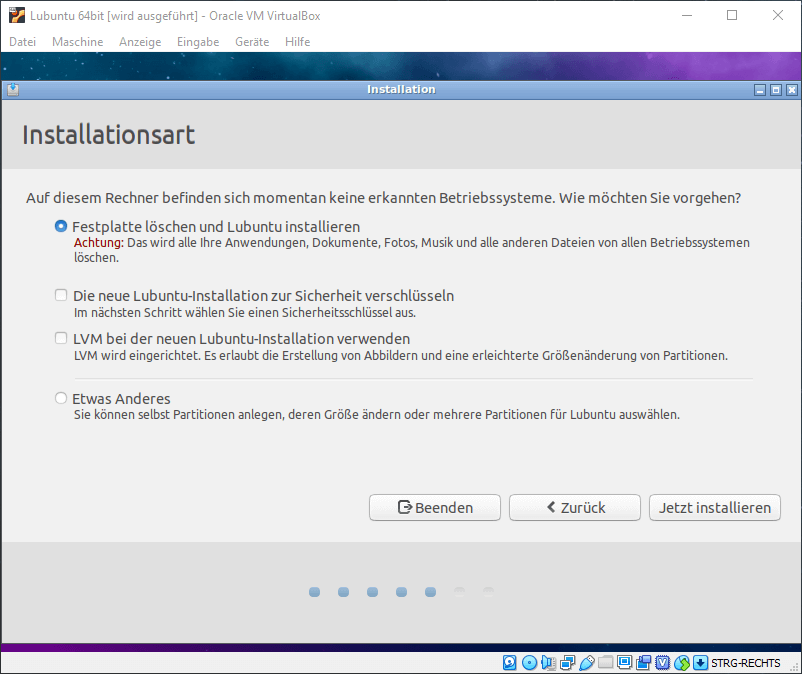This screenshot has width=802, height=674.
Task: Click the STRG-RECHTS host key label
Action: coord(745,663)
